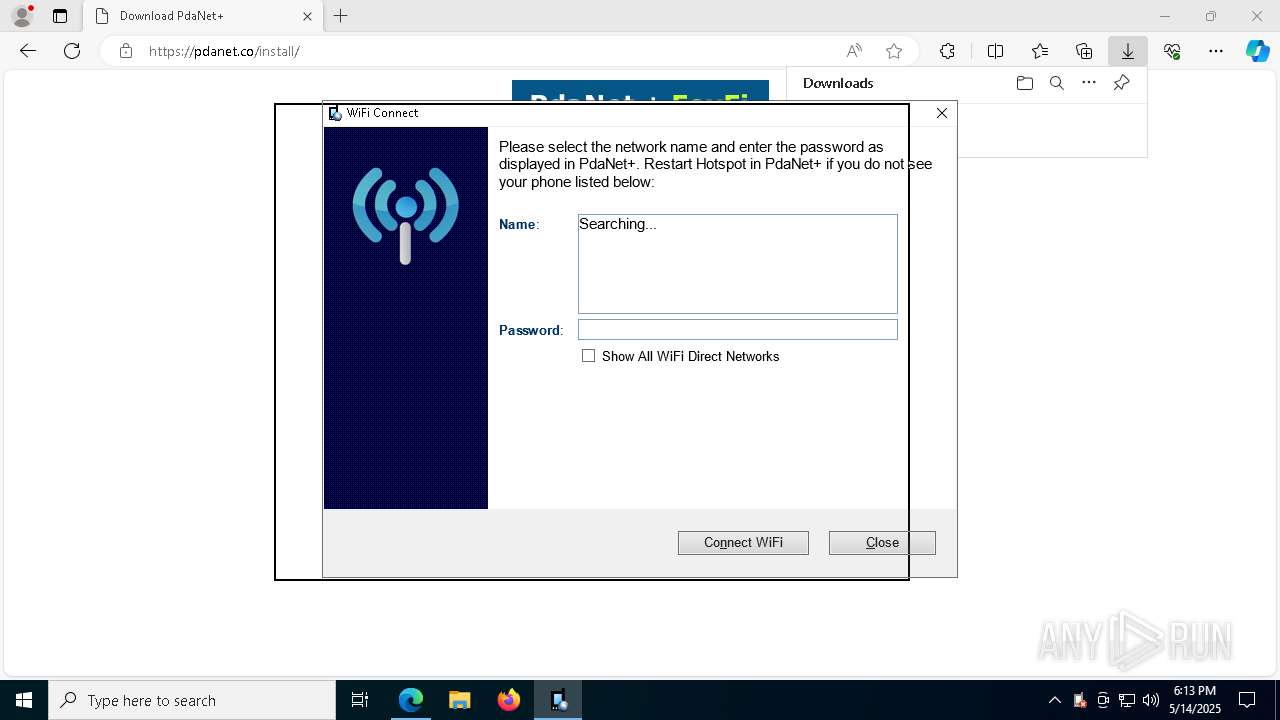This screenshot has width=1280, height=720.
Task: Open Windows Start menu
Action: 24,700
